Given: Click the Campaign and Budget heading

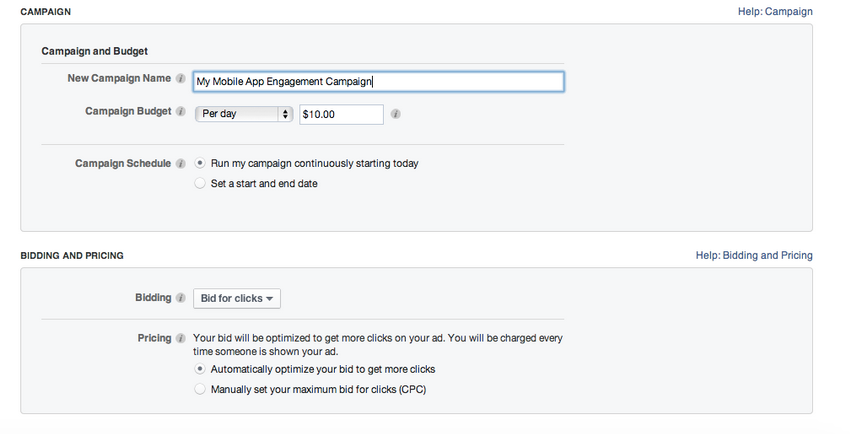Looking at the screenshot, I should tap(95, 51).
